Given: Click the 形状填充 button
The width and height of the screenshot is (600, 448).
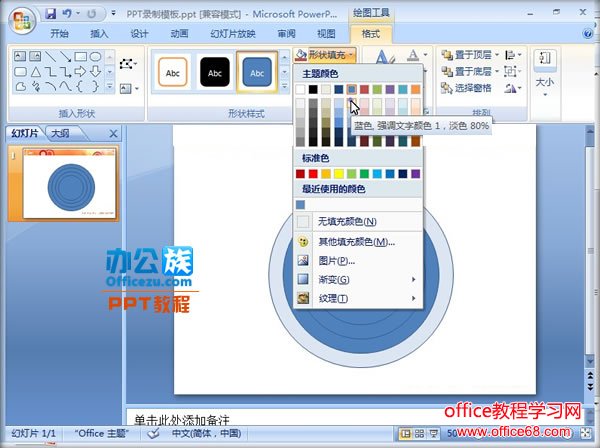Looking at the screenshot, I should point(325,55).
